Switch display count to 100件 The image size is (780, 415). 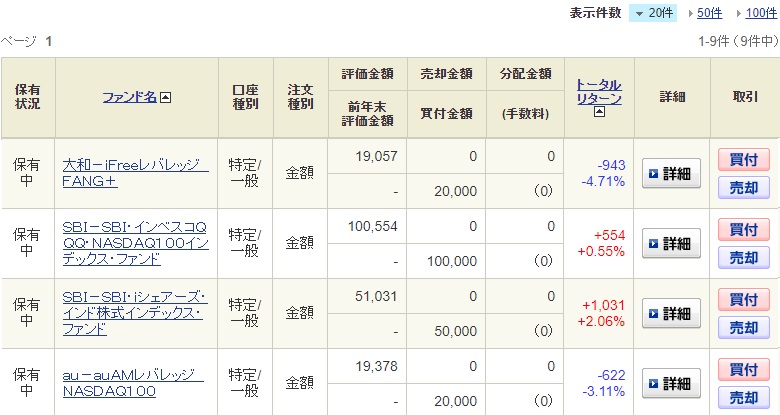coord(761,13)
